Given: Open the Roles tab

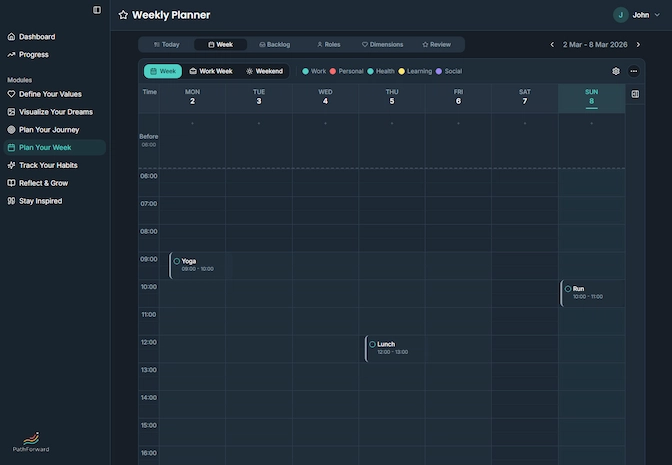Looking at the screenshot, I should [x=329, y=45].
